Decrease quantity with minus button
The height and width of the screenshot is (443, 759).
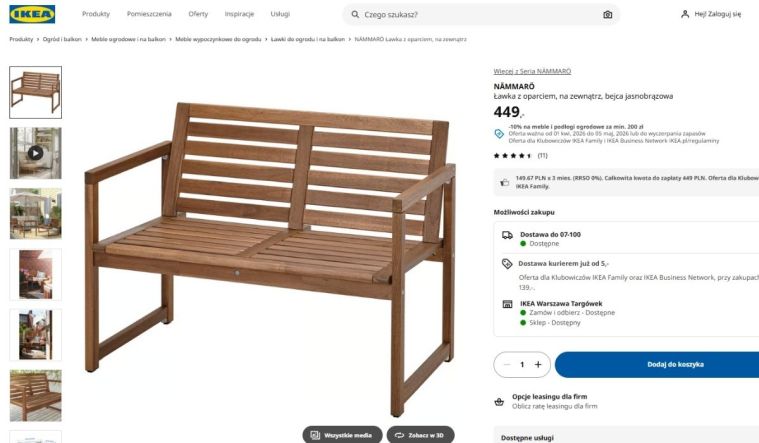tap(507, 365)
